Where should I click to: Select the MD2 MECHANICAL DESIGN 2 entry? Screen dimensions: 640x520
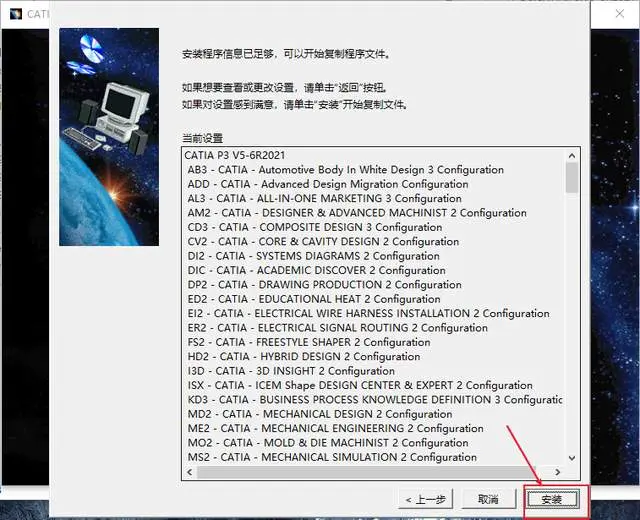320,414
